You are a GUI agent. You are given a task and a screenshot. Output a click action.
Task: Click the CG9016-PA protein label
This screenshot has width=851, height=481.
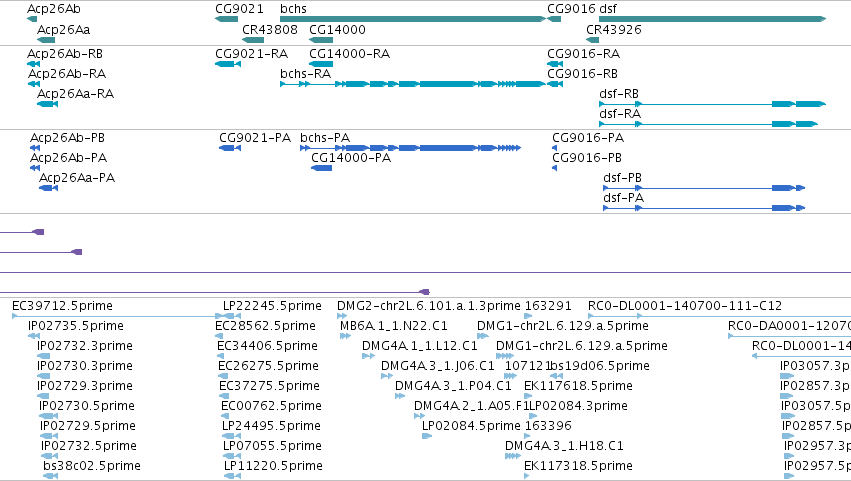tap(588, 138)
